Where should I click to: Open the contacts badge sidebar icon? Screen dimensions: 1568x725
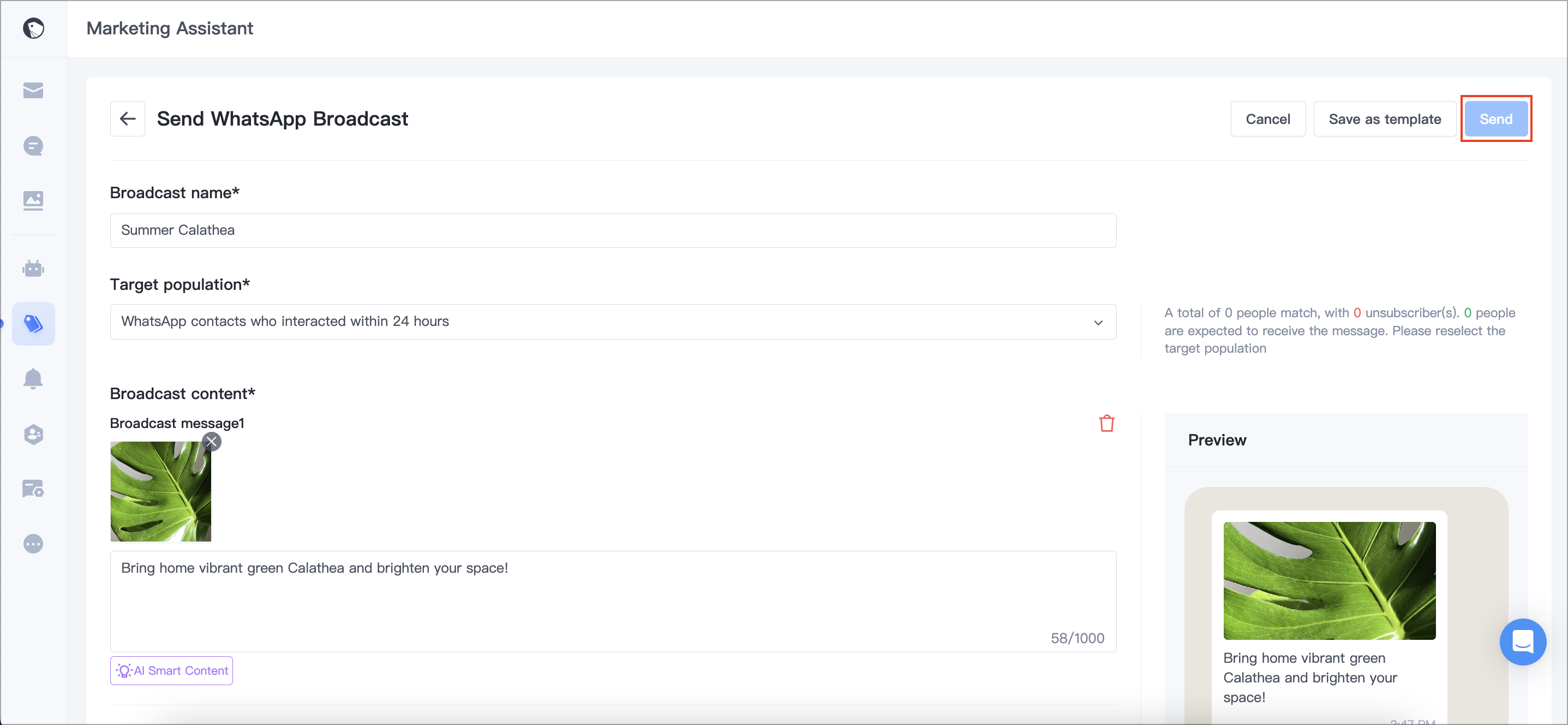pyautogui.click(x=33, y=434)
